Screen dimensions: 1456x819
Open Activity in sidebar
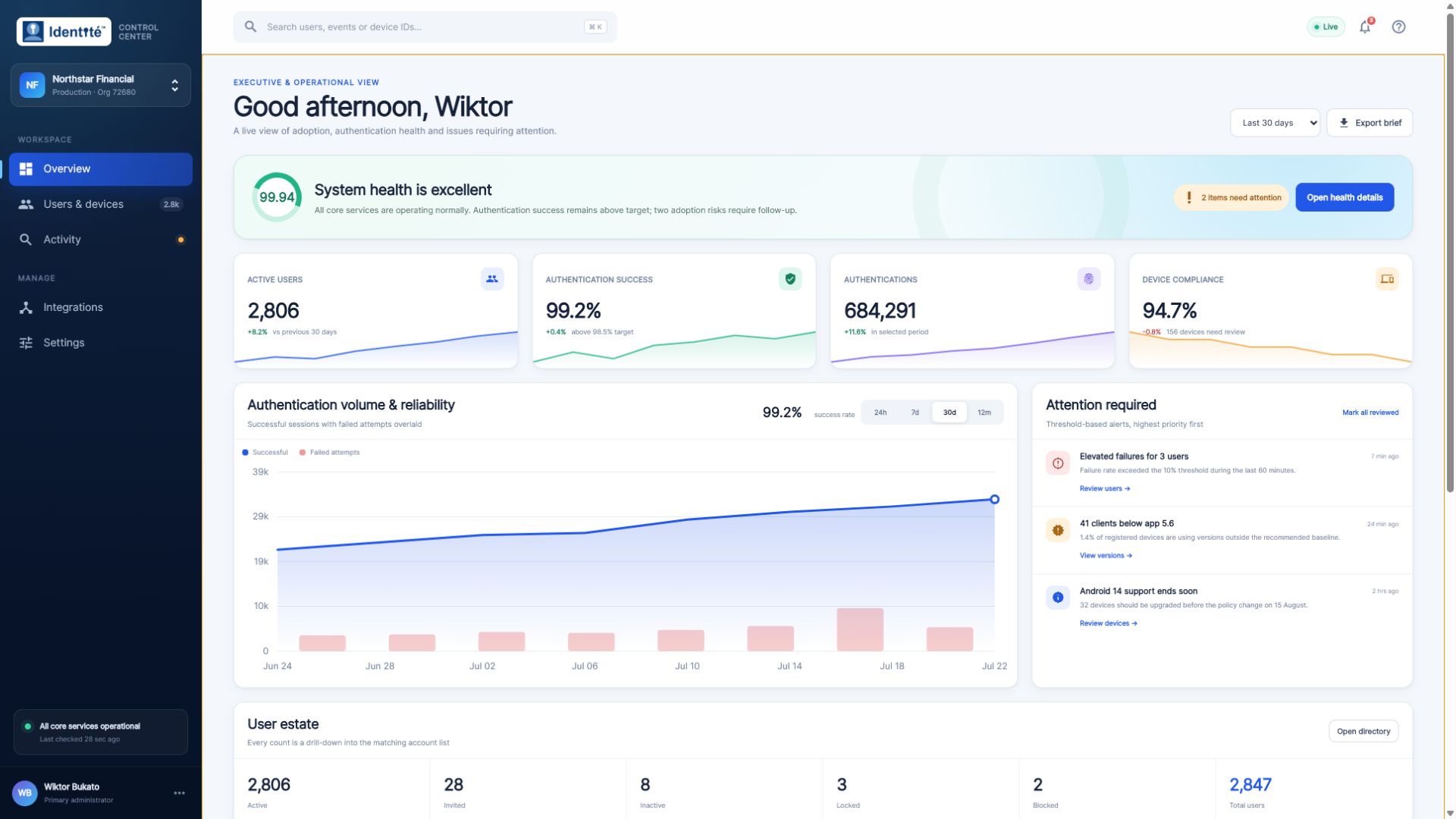coord(100,240)
